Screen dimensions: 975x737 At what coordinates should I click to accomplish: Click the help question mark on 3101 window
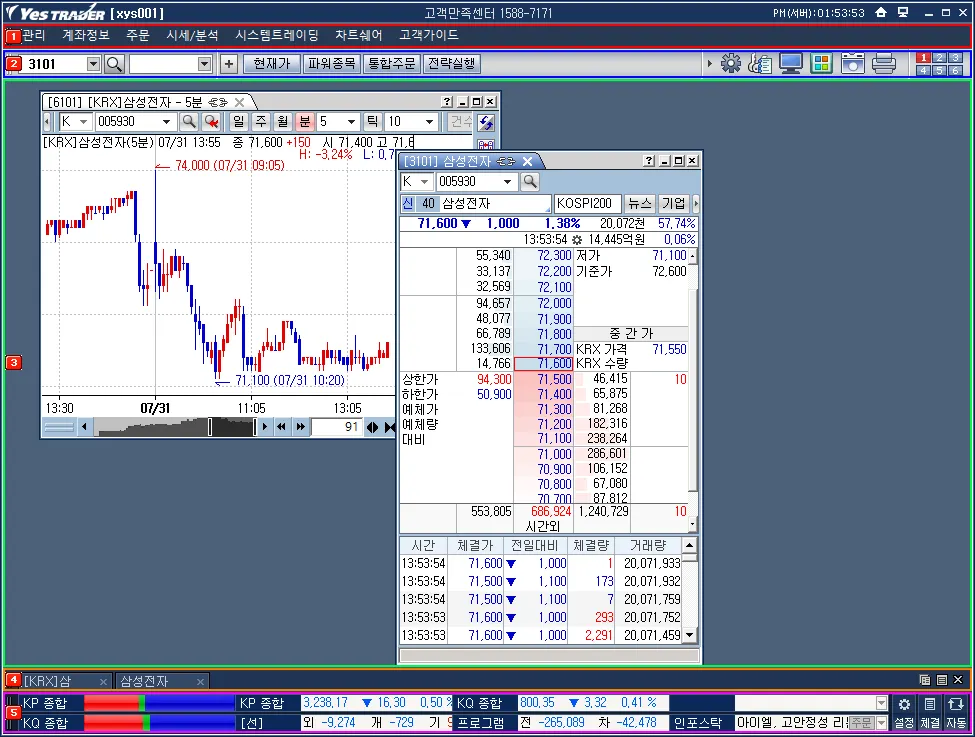(649, 161)
